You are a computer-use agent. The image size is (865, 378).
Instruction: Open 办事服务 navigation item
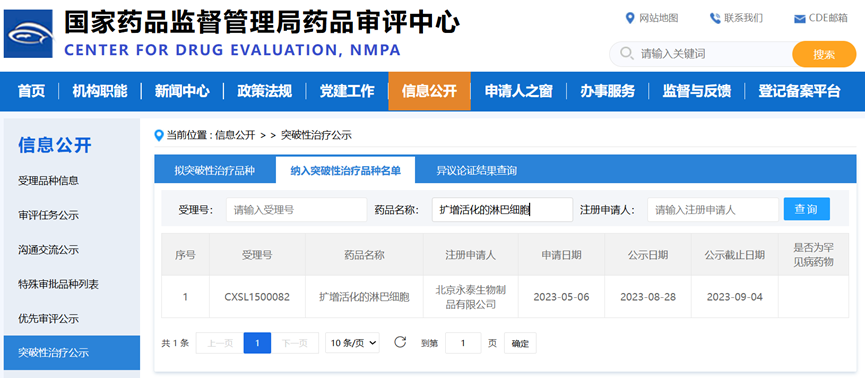[x=607, y=91]
